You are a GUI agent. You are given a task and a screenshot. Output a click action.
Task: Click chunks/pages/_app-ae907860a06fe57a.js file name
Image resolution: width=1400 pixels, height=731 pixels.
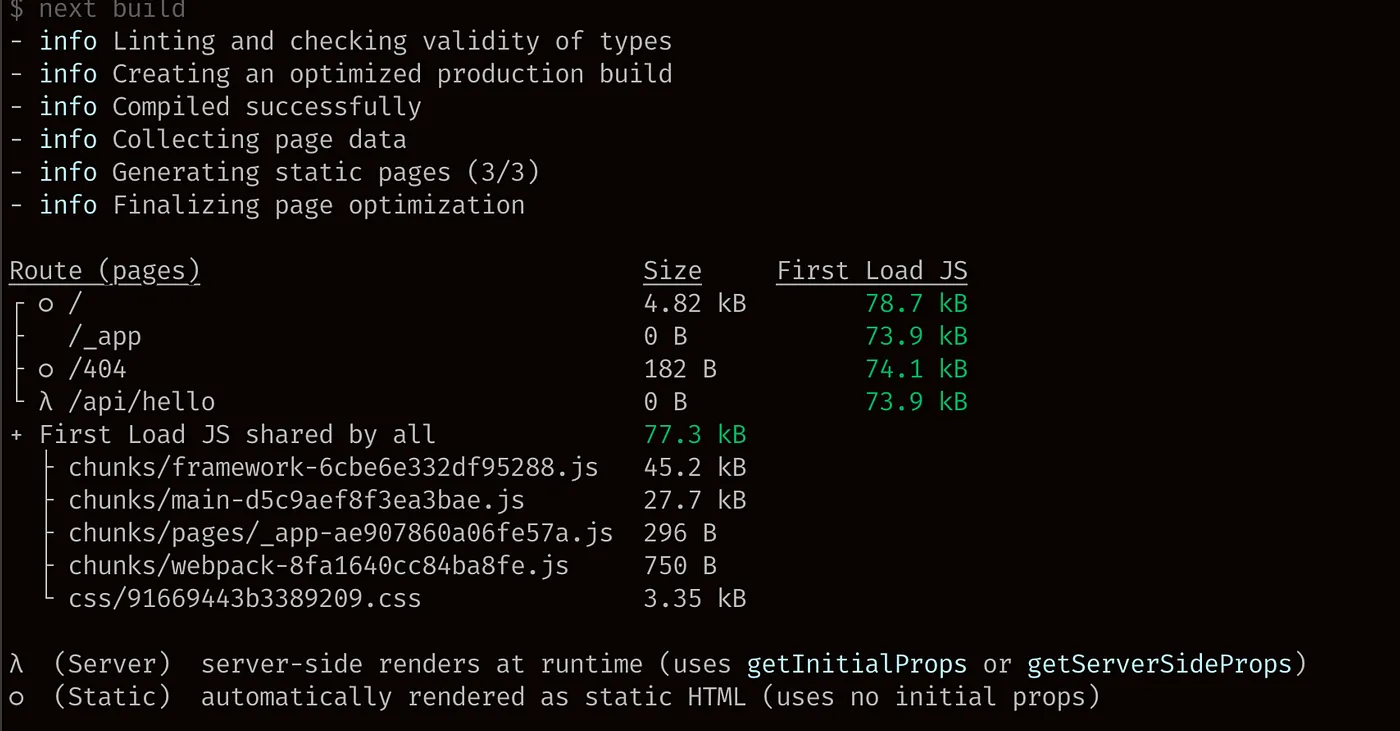(x=340, y=533)
